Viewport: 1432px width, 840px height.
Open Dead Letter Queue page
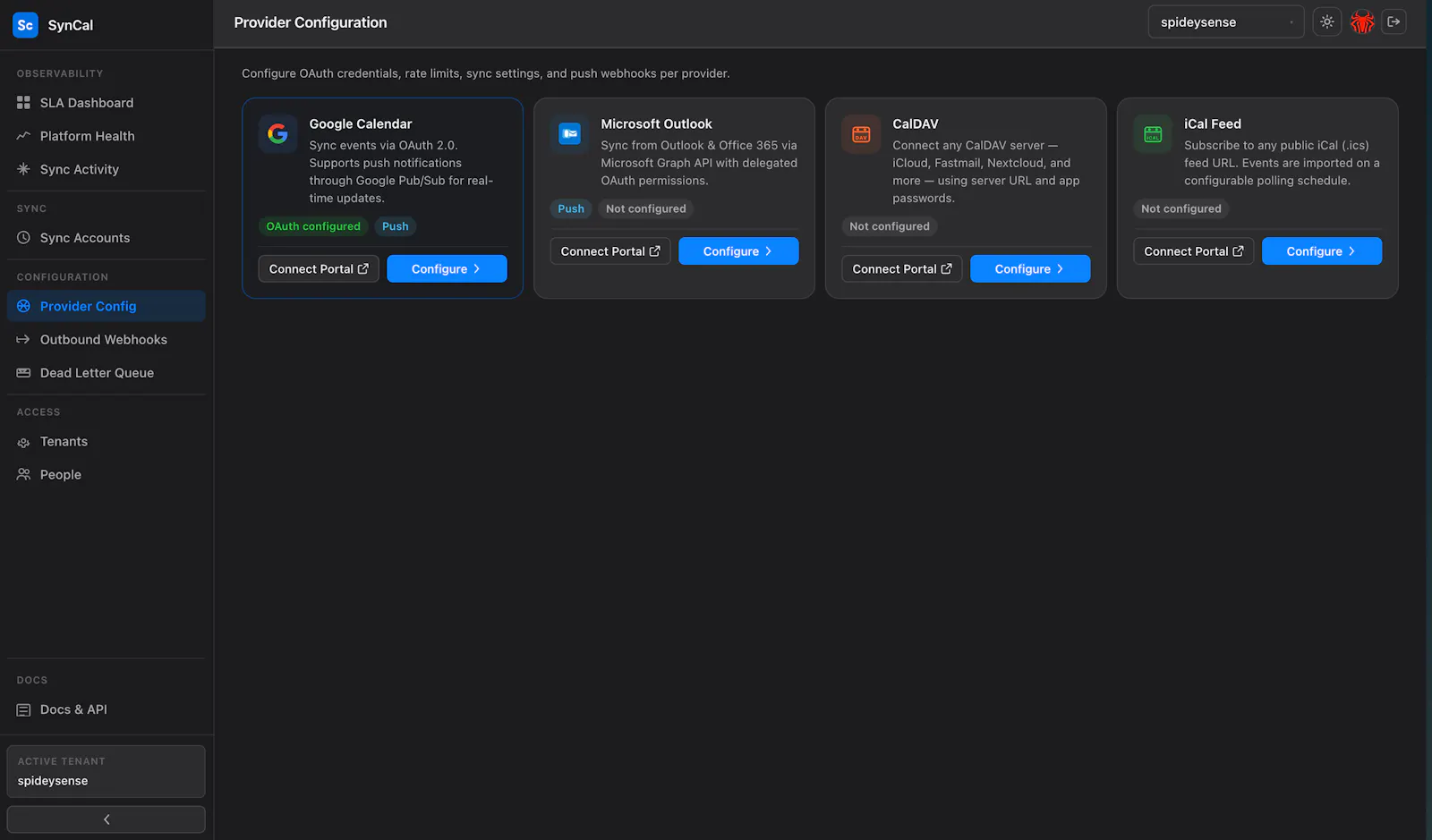pyautogui.click(x=107, y=373)
